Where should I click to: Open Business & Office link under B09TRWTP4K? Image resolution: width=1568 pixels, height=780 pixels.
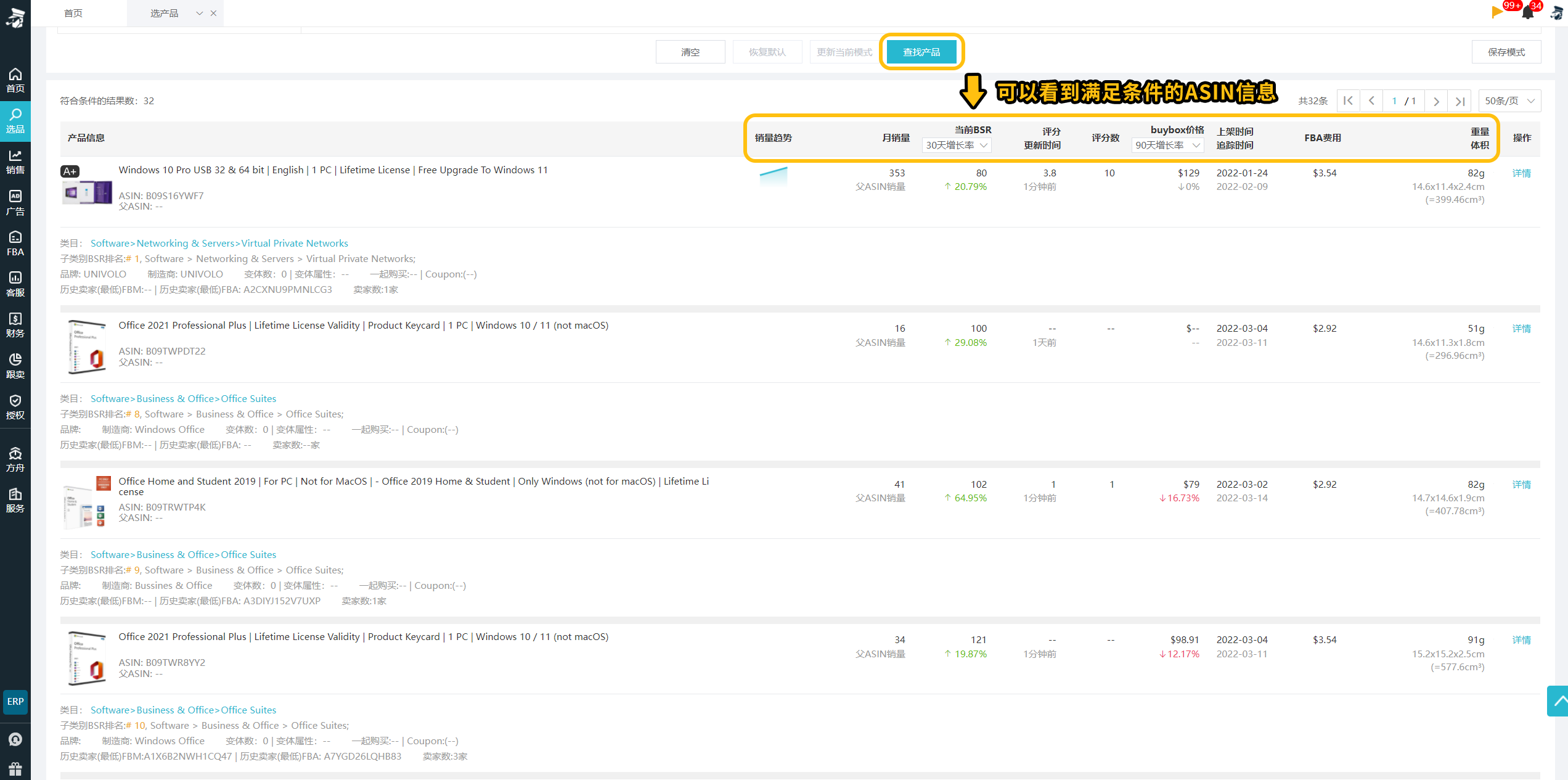[x=175, y=554]
